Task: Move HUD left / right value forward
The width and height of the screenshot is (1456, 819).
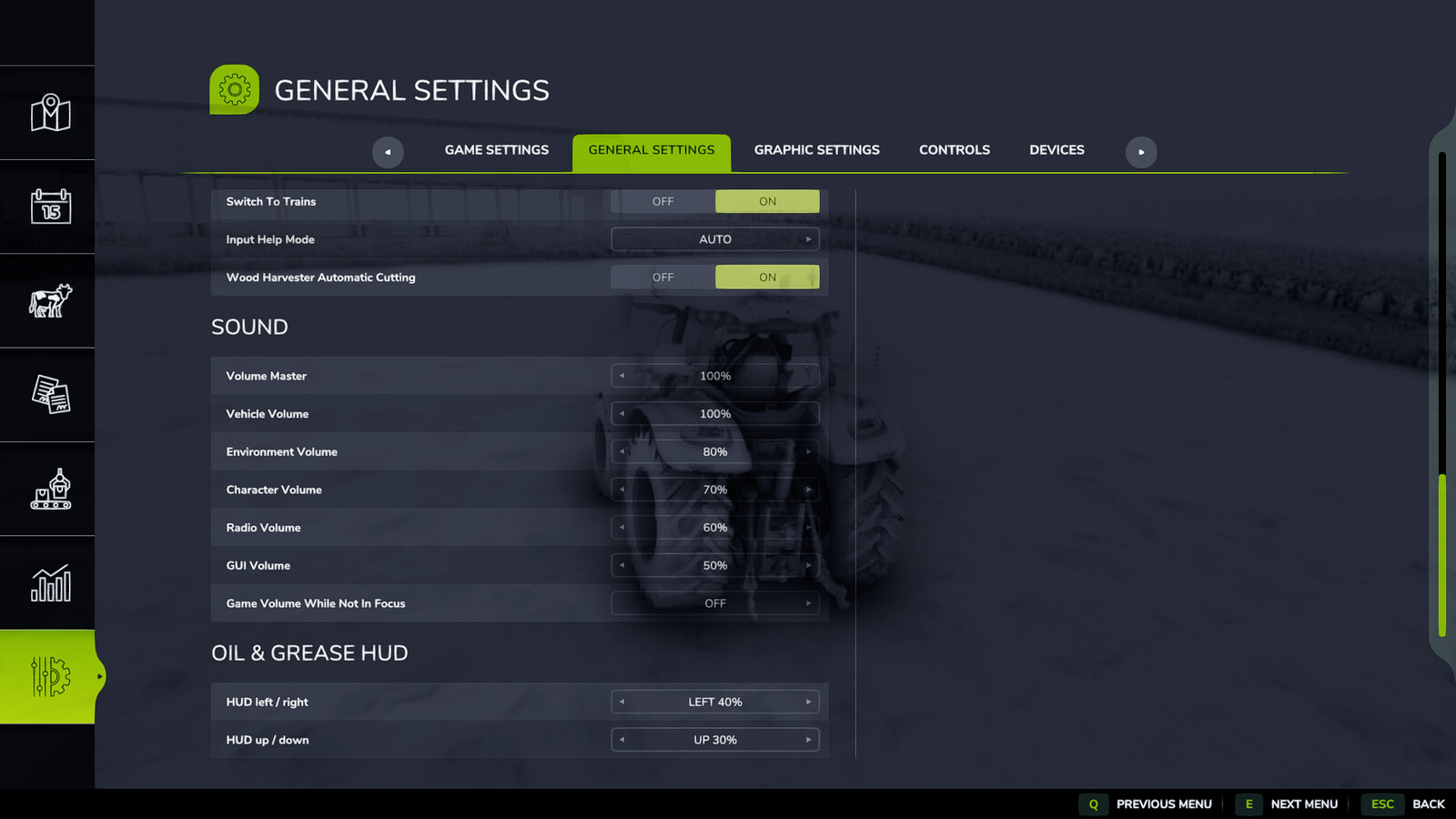Action: [x=808, y=702]
